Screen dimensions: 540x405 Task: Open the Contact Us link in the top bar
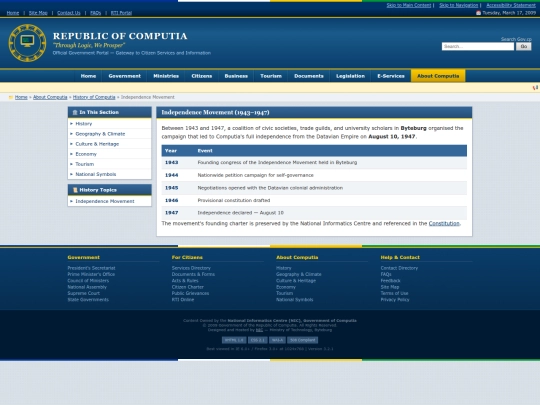(69, 13)
